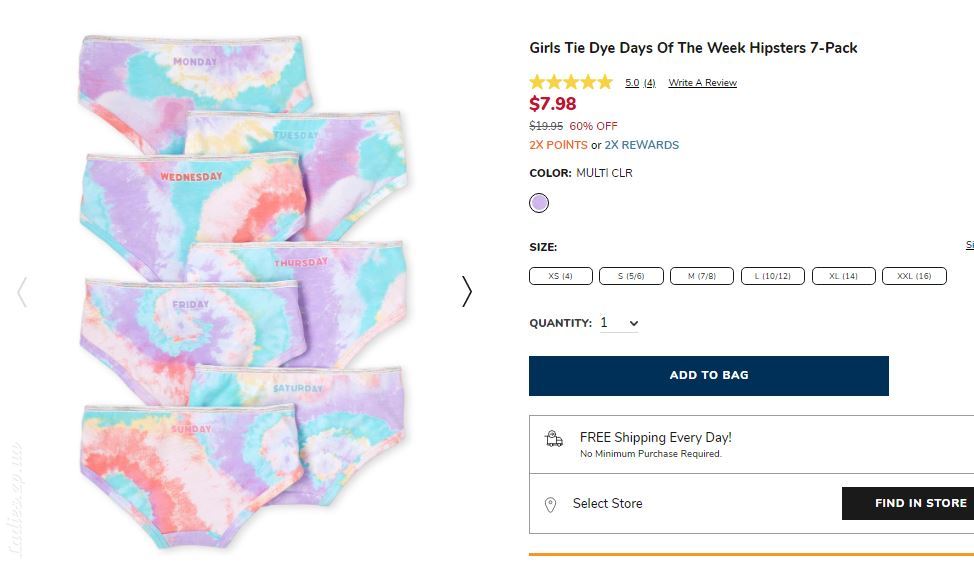This screenshot has height=566, width=974.
Task: Click the free shipping truck icon
Action: pos(553,439)
